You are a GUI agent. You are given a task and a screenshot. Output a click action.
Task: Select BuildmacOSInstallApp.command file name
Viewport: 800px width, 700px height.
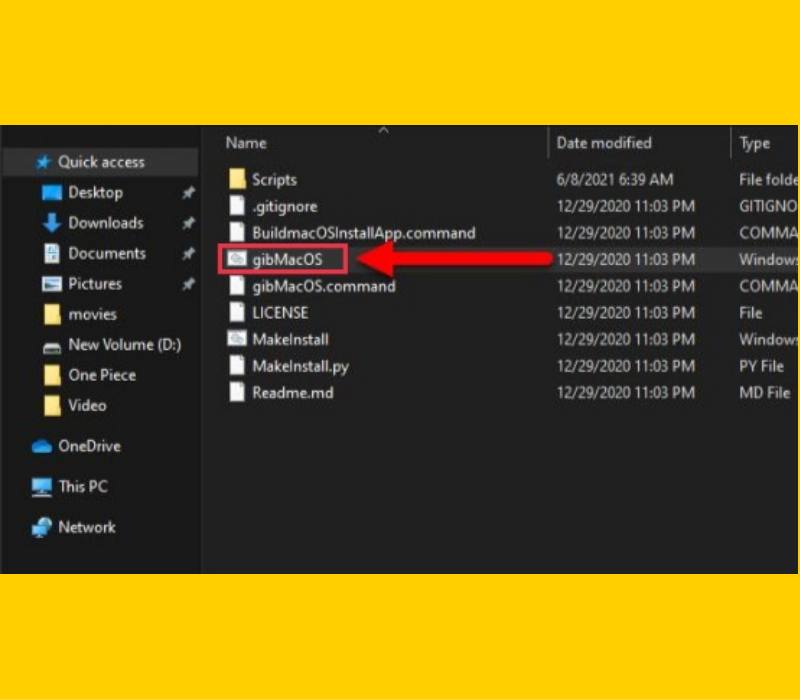364,233
